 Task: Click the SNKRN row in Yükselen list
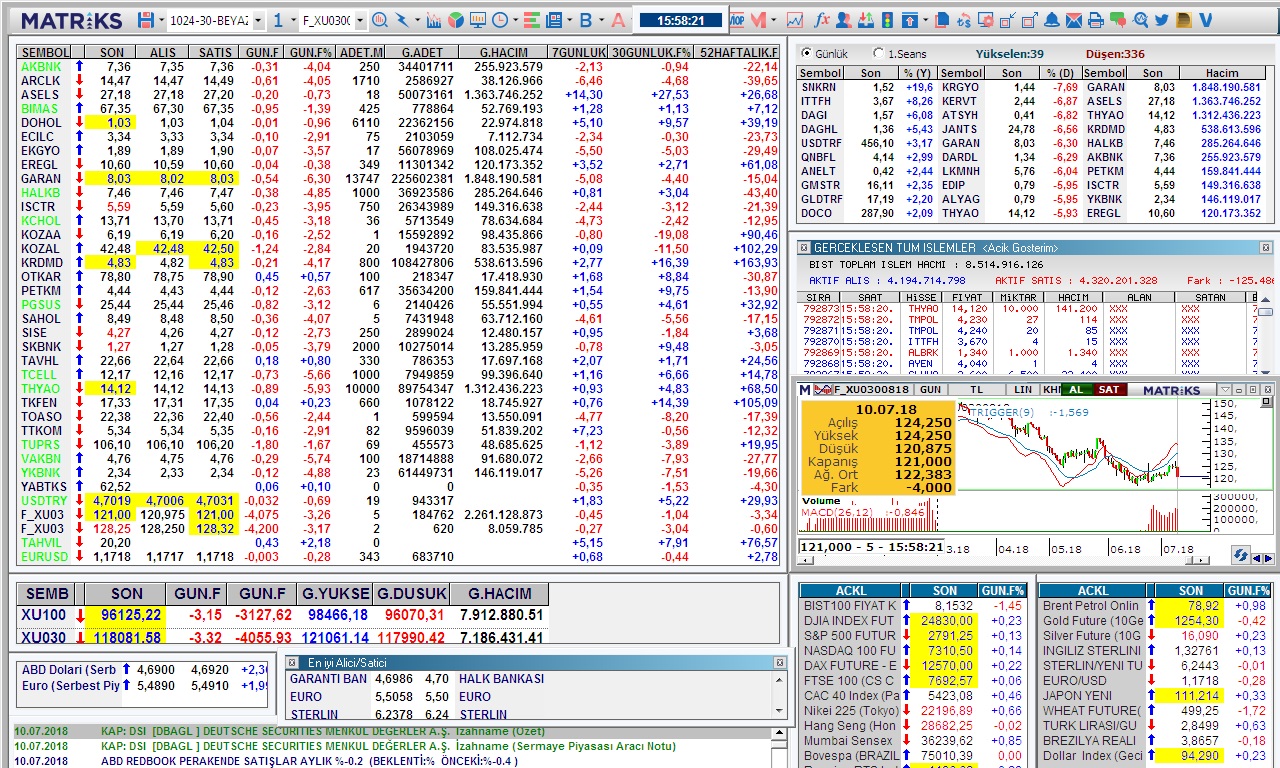[868, 87]
